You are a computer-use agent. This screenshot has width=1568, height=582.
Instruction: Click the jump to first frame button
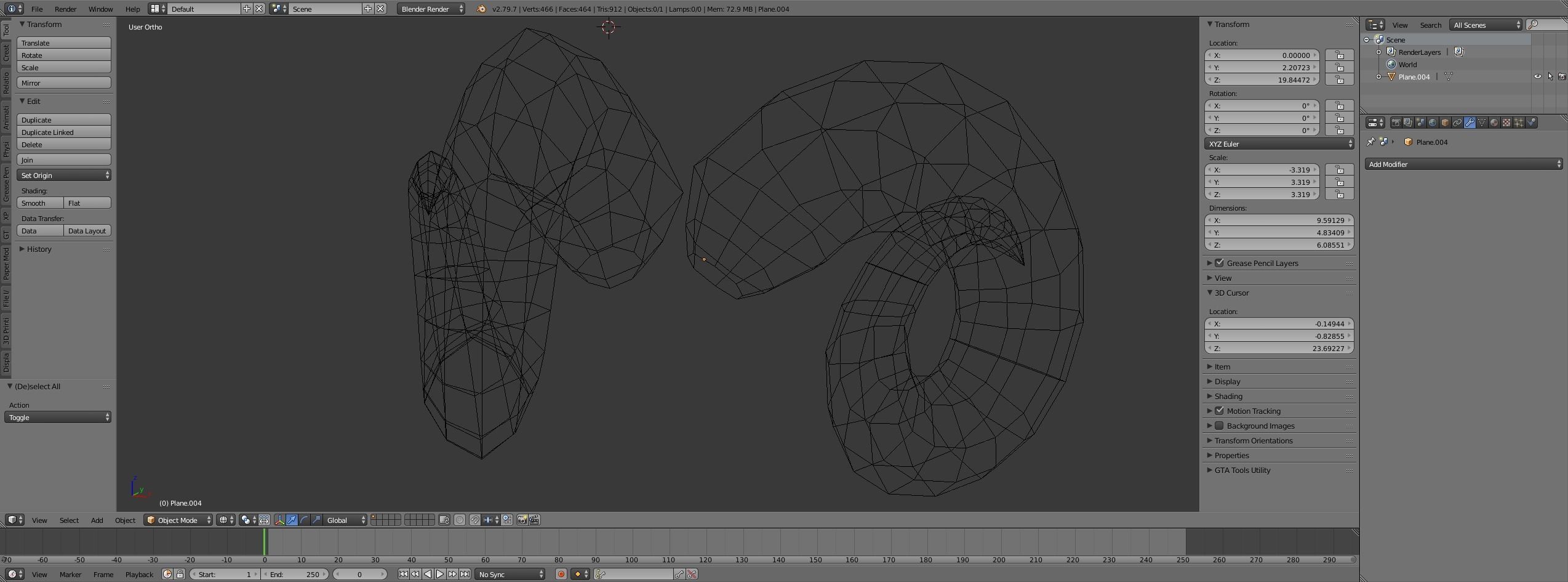pyautogui.click(x=403, y=575)
